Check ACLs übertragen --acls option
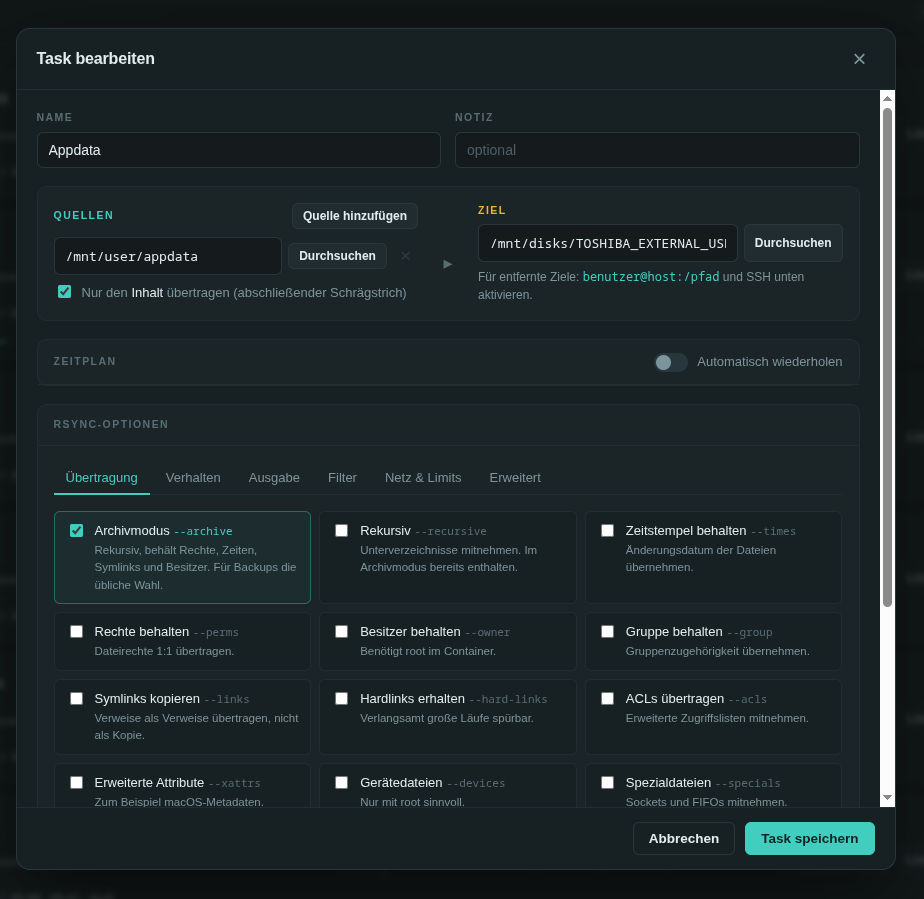 [x=608, y=699]
